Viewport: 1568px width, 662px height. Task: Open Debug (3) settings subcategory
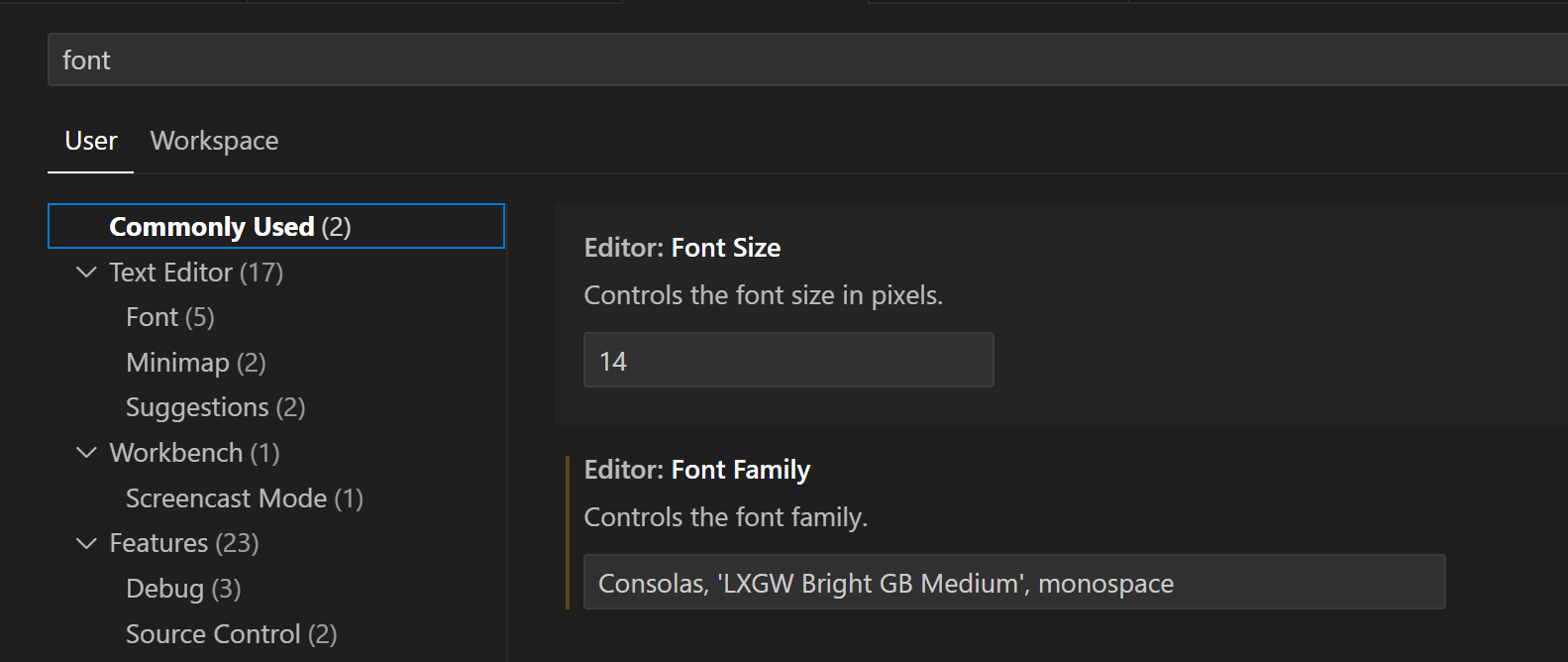pyautogui.click(x=183, y=589)
